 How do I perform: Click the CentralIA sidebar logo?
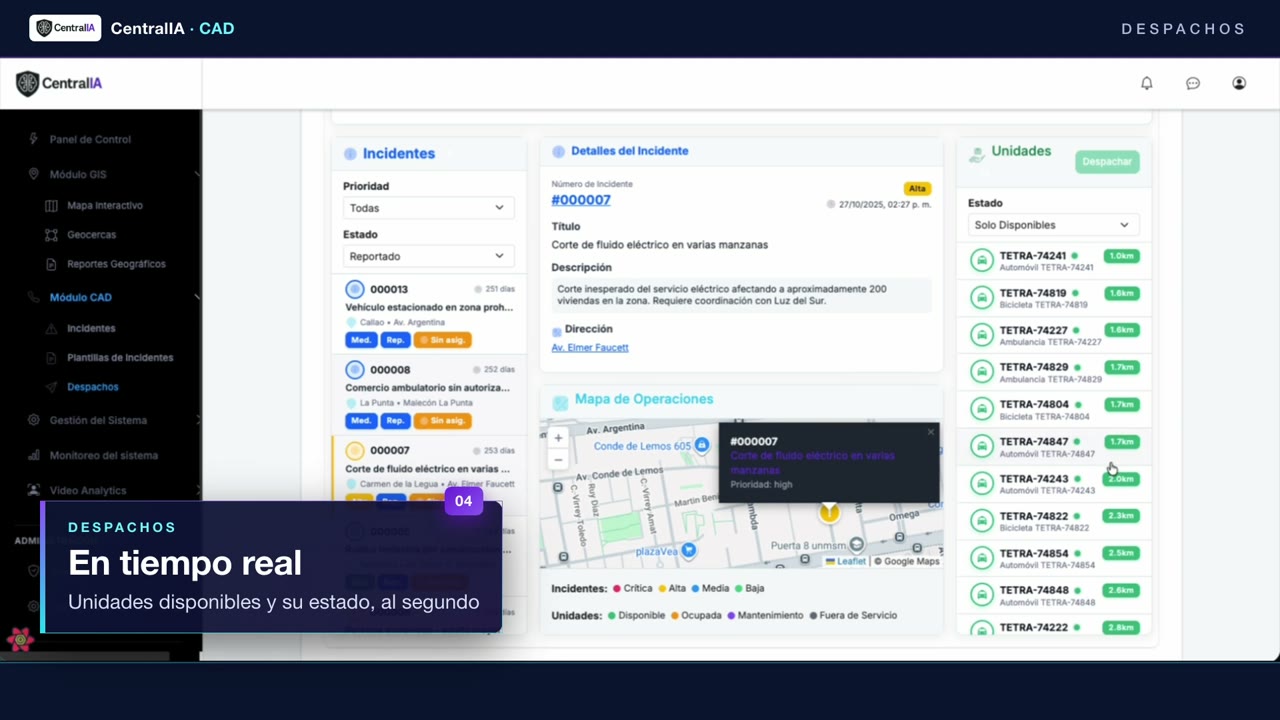[x=59, y=84]
